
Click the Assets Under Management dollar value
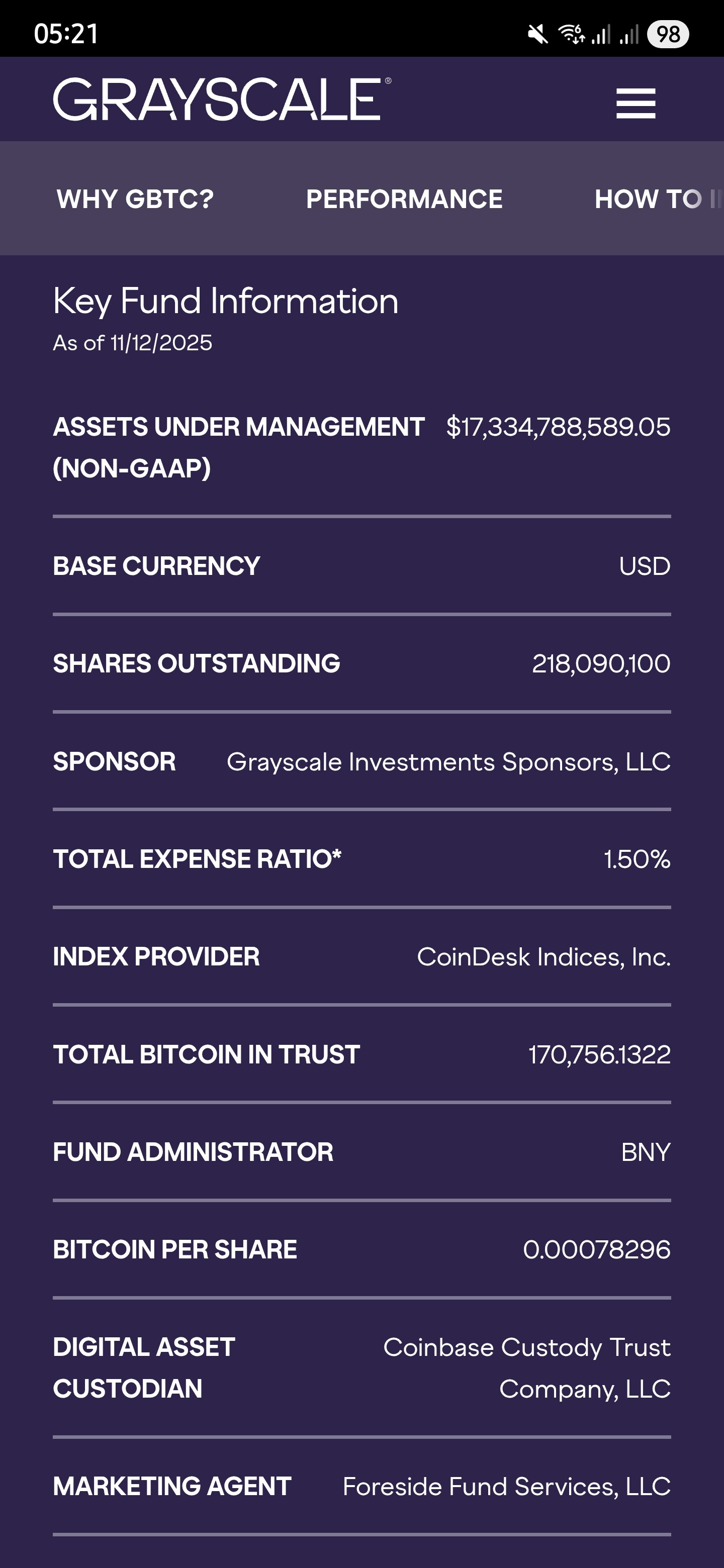click(558, 427)
